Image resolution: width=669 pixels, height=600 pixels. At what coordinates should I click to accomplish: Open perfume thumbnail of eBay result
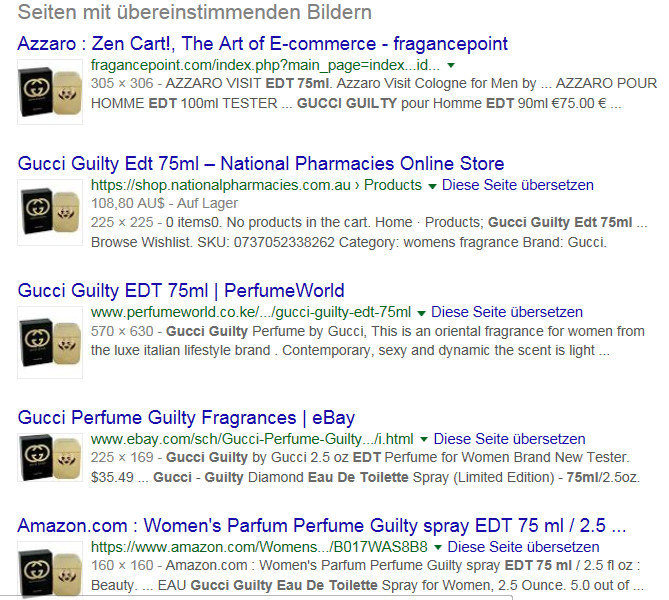50,457
